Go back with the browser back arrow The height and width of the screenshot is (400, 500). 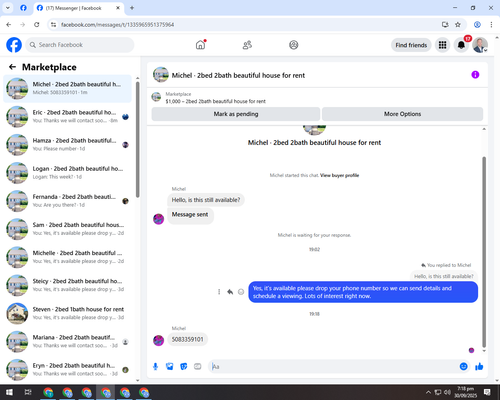click(9, 25)
